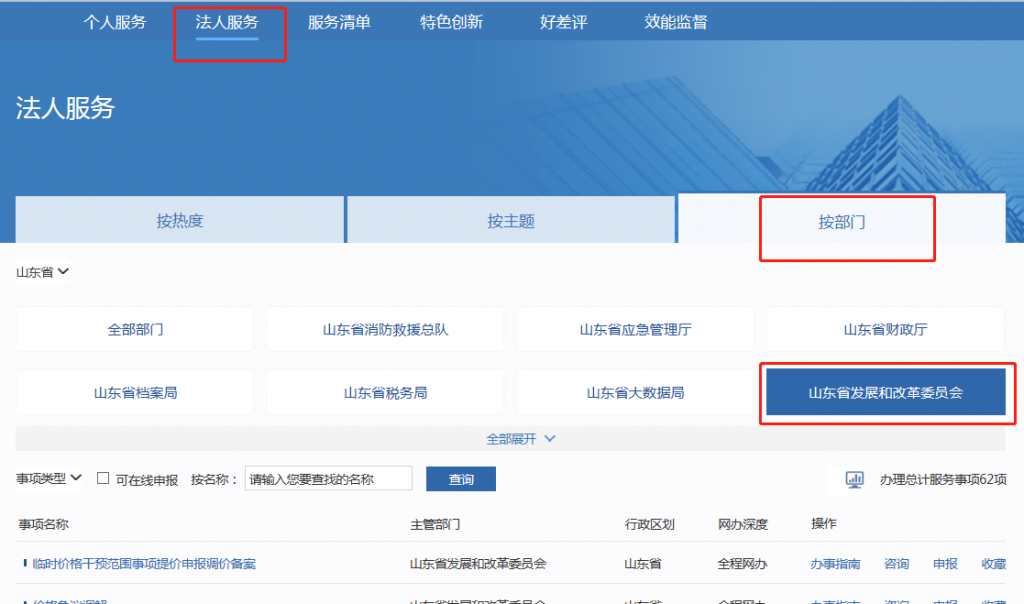Select the 山东省税务局 department

[385, 392]
